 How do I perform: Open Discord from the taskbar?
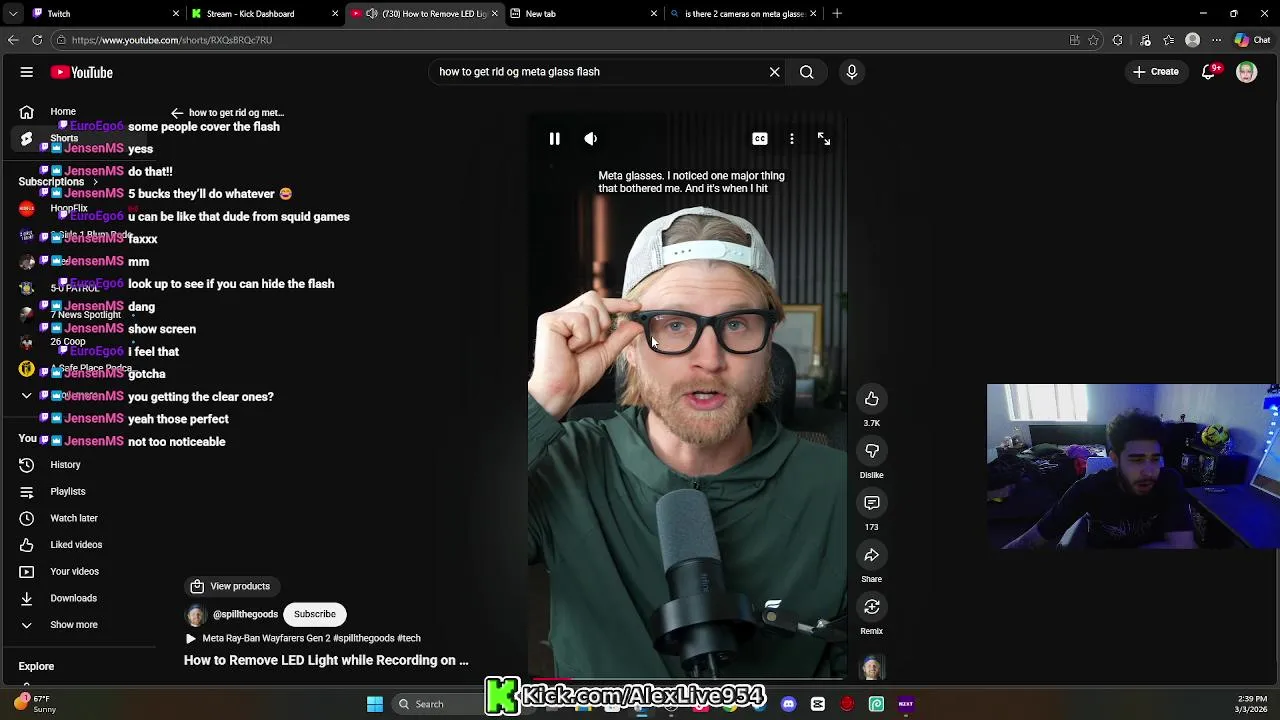789,704
